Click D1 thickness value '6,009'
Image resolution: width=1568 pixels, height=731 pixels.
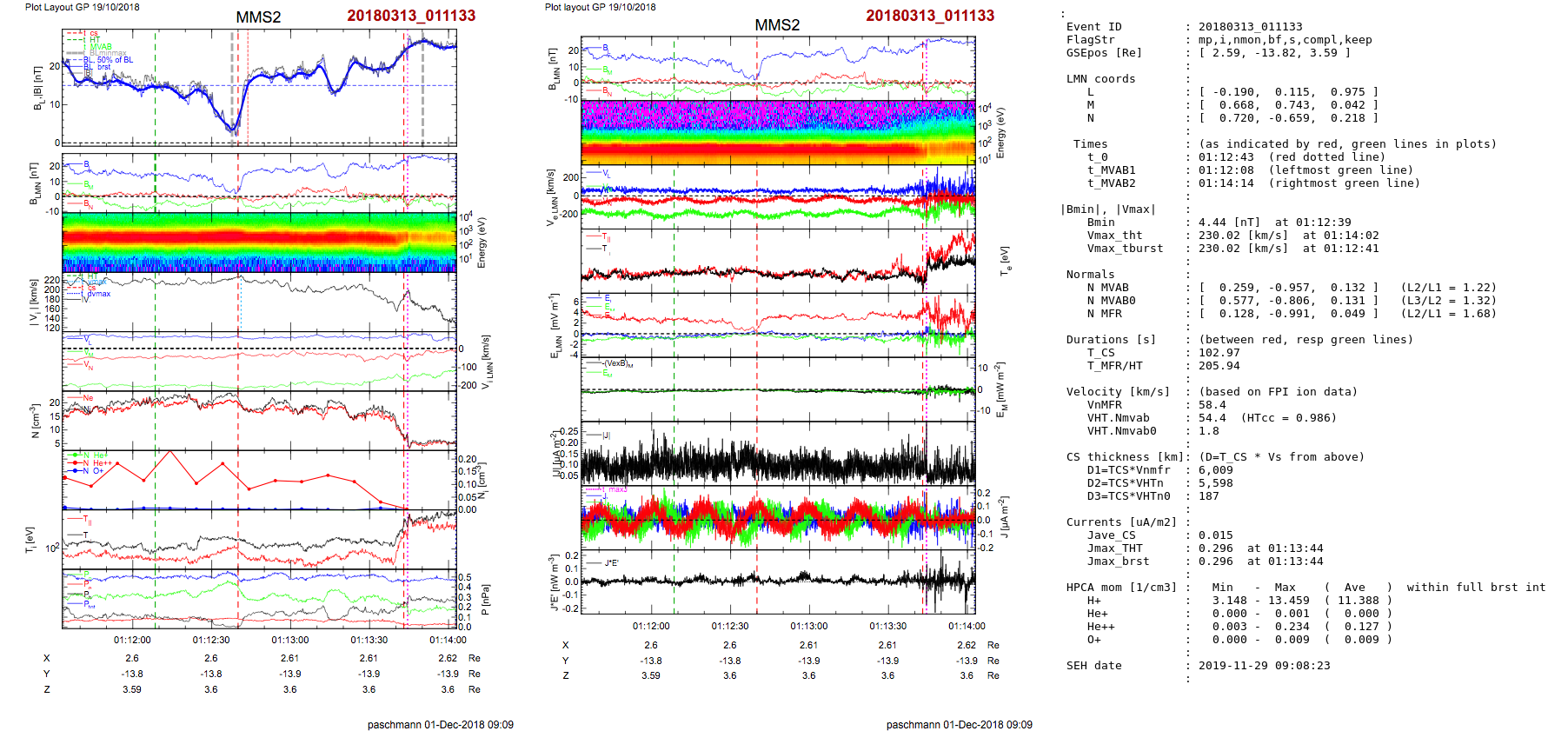tap(1216, 470)
